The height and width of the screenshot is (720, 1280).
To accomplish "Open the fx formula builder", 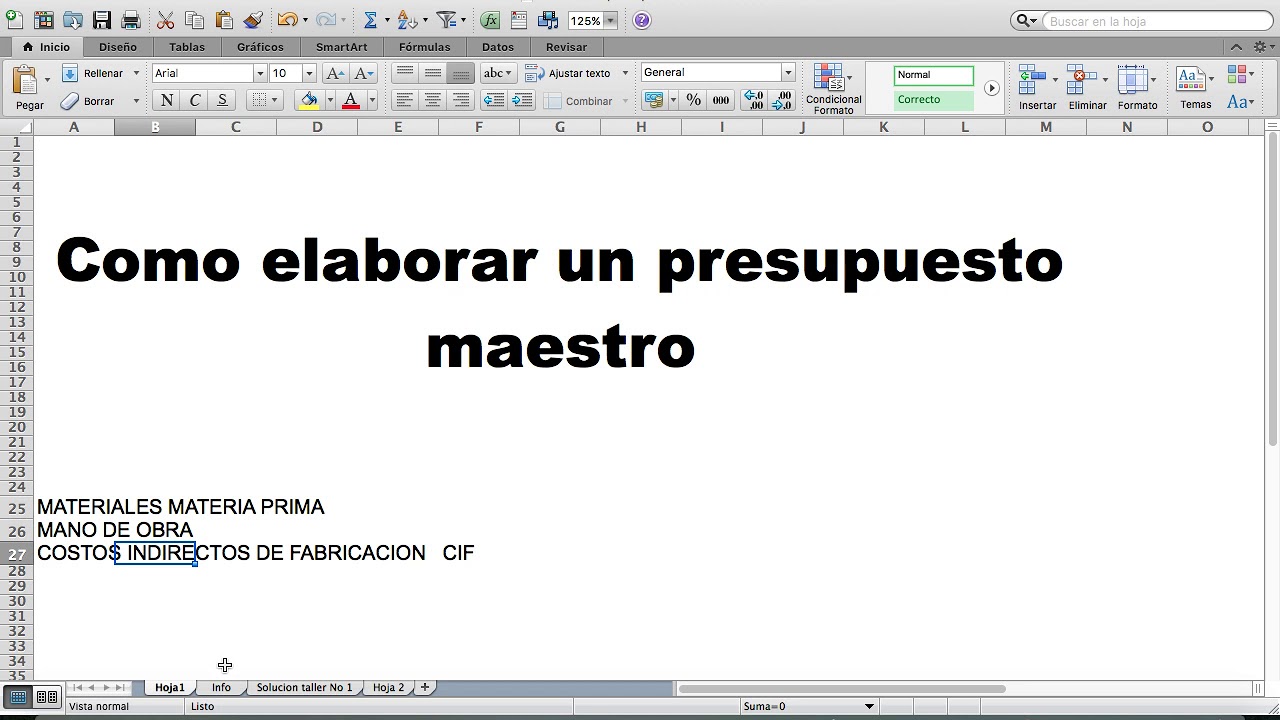I will [x=490, y=20].
